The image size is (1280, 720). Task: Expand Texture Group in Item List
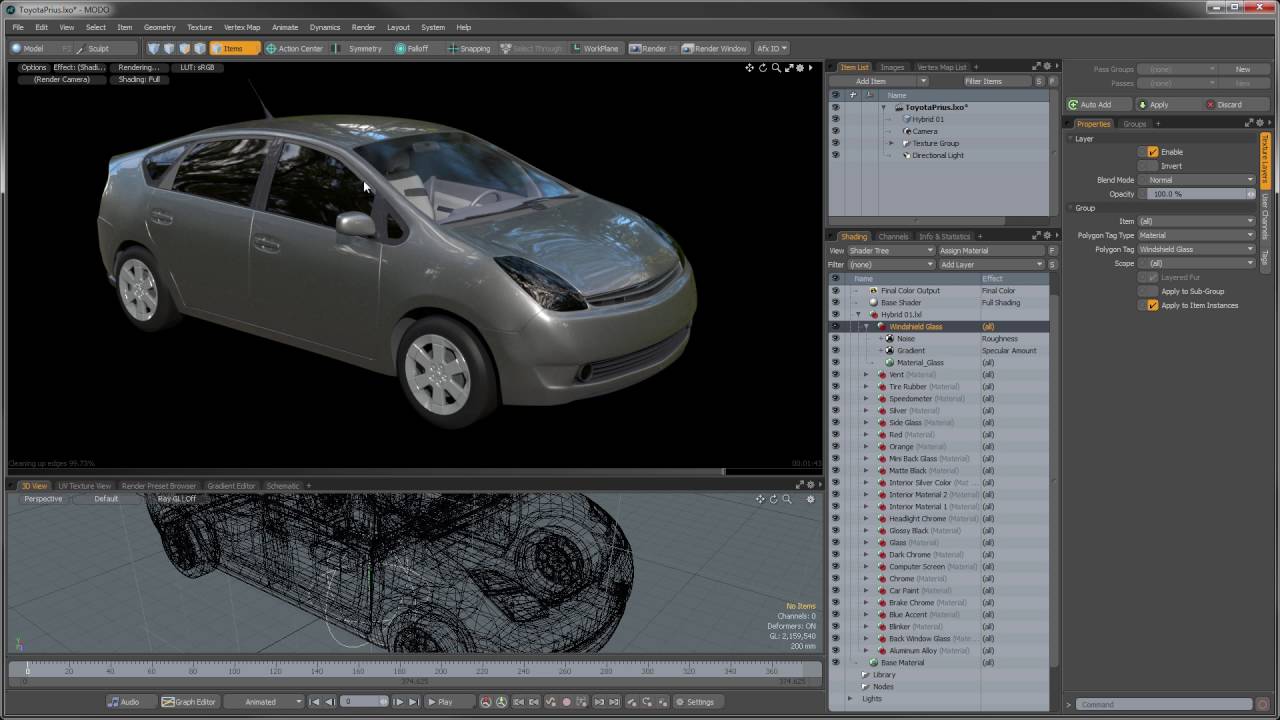tap(891, 143)
